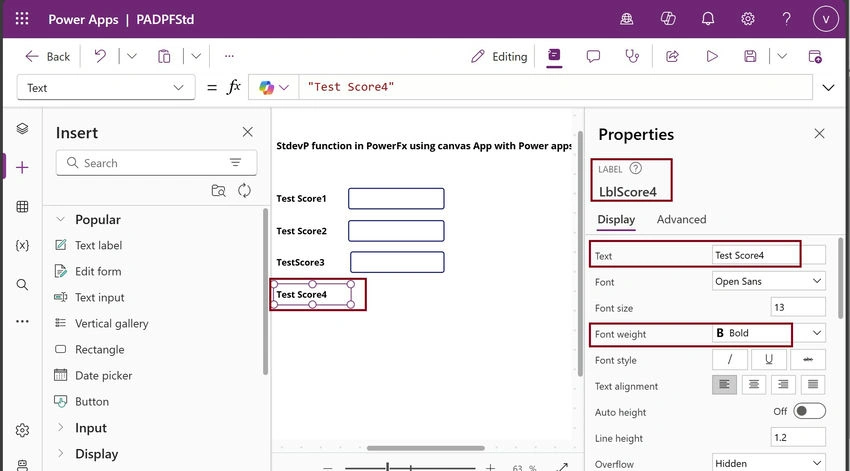Expand the Paste dropdown arrow
Viewport: 850px width, 471px height.
(196, 56)
